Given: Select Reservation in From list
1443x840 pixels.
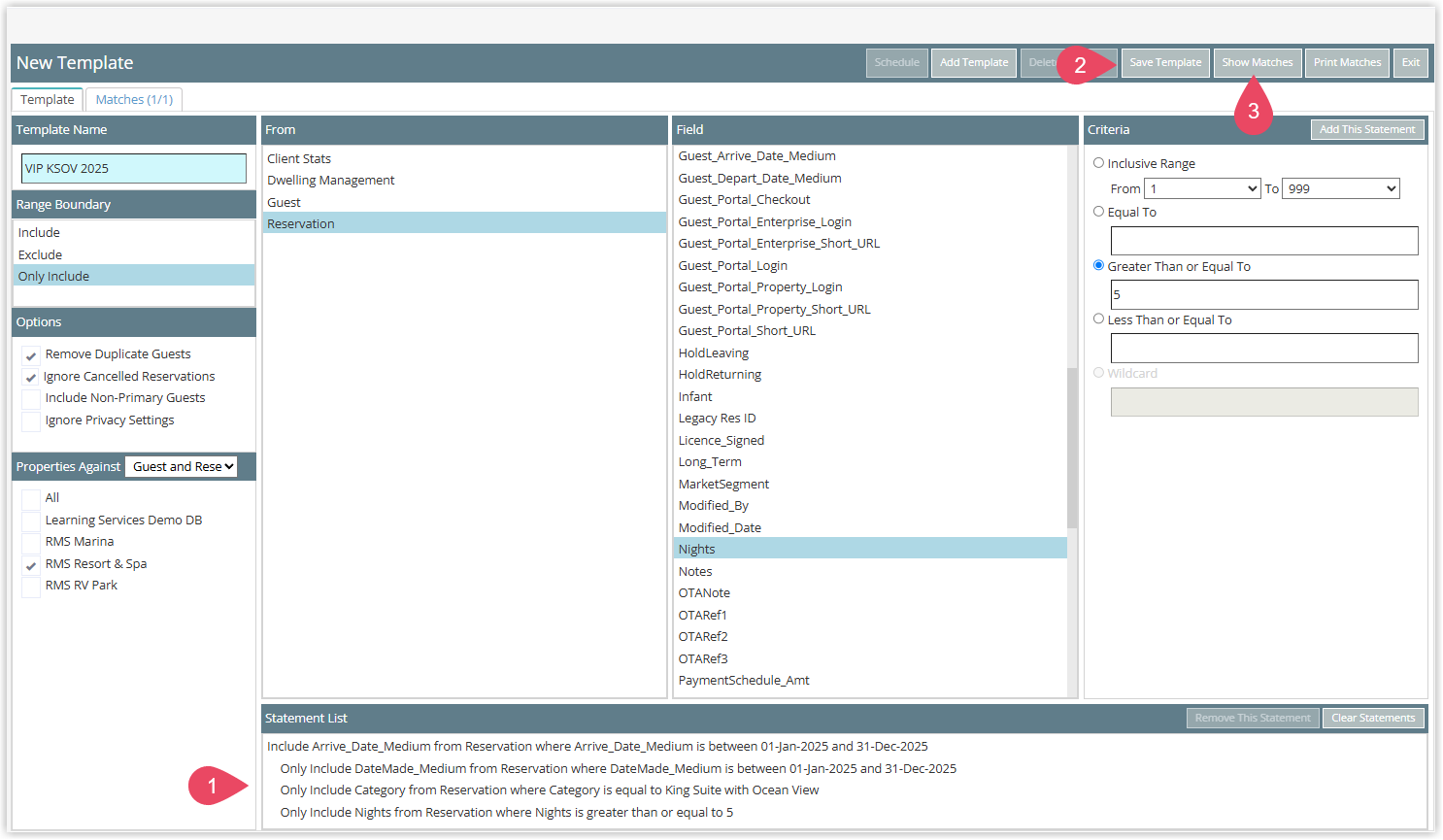Looking at the screenshot, I should (464, 224).
